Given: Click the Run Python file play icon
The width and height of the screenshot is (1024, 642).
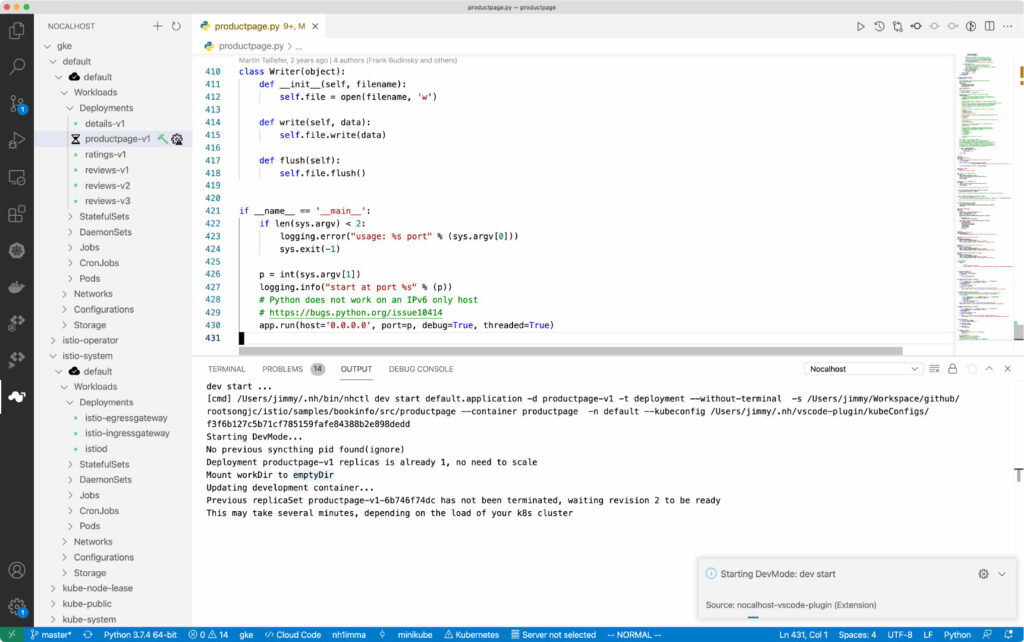Looking at the screenshot, I should tap(860, 27).
